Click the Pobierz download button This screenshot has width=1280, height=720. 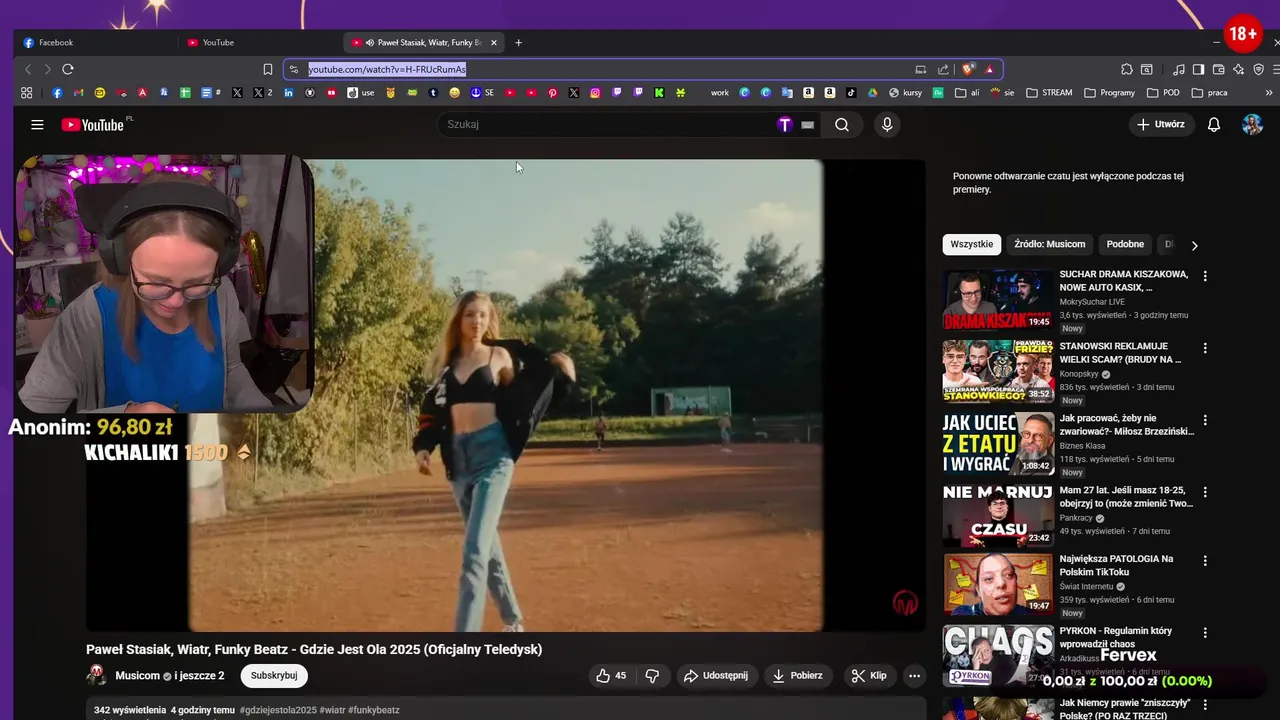click(797, 676)
